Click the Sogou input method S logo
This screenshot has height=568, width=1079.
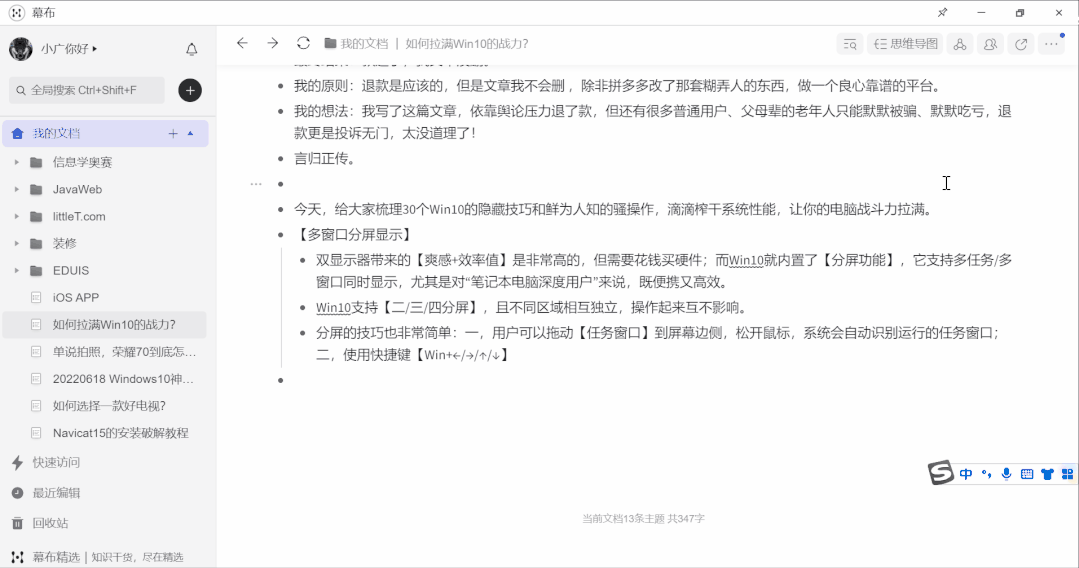click(941, 473)
